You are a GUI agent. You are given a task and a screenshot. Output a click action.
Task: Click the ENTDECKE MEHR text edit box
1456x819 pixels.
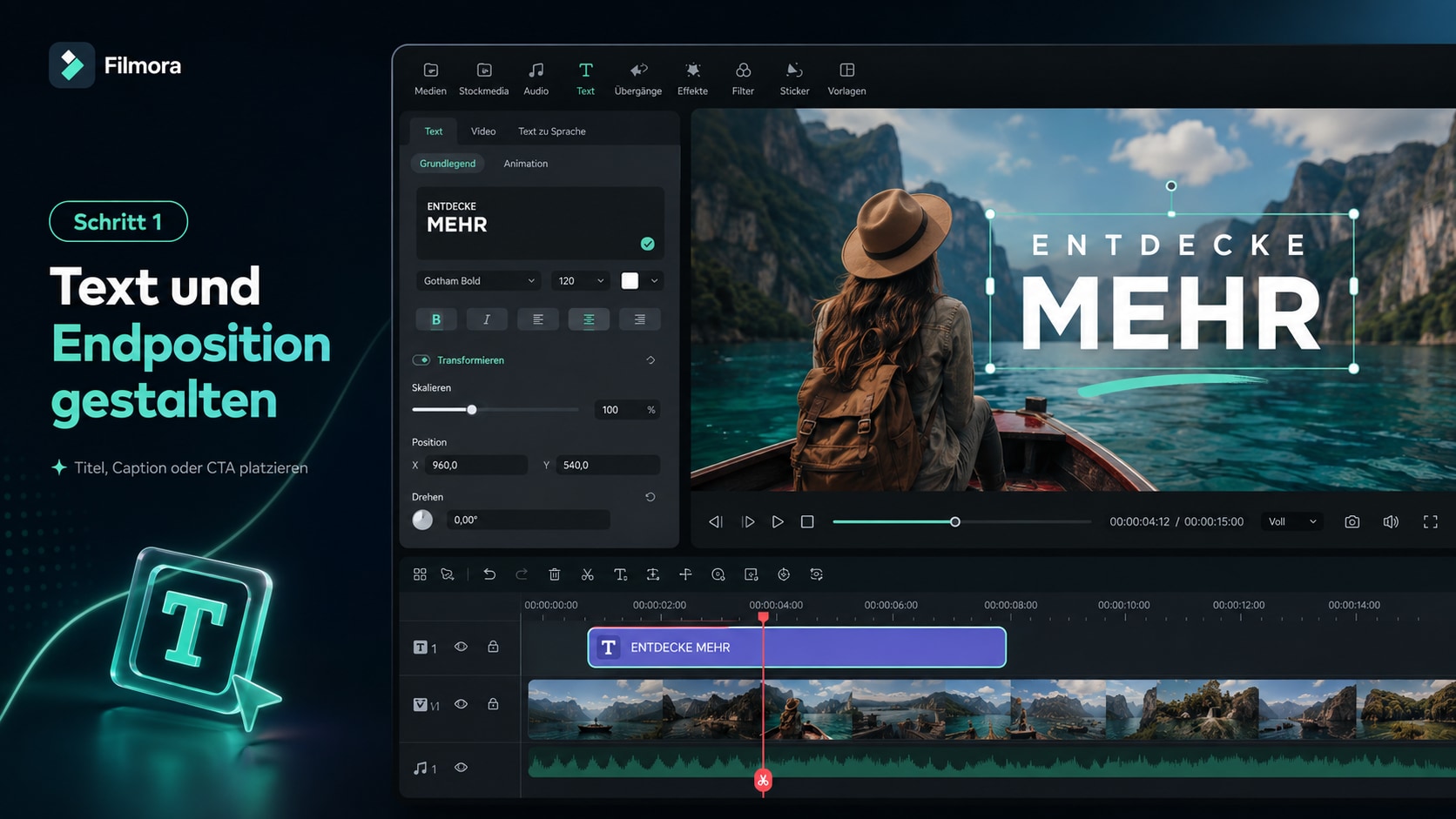tap(540, 223)
